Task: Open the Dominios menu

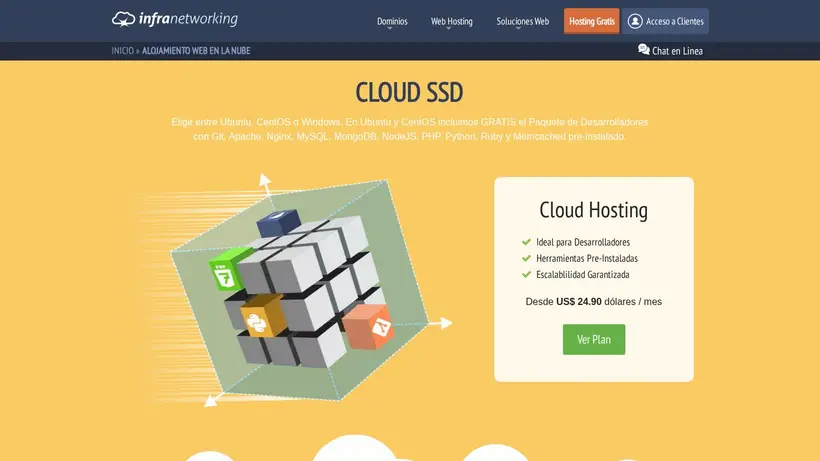Action: [392, 21]
